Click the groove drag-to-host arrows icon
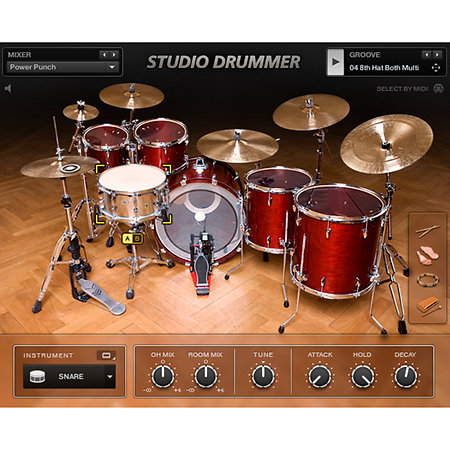450x450 pixels. 436,68
